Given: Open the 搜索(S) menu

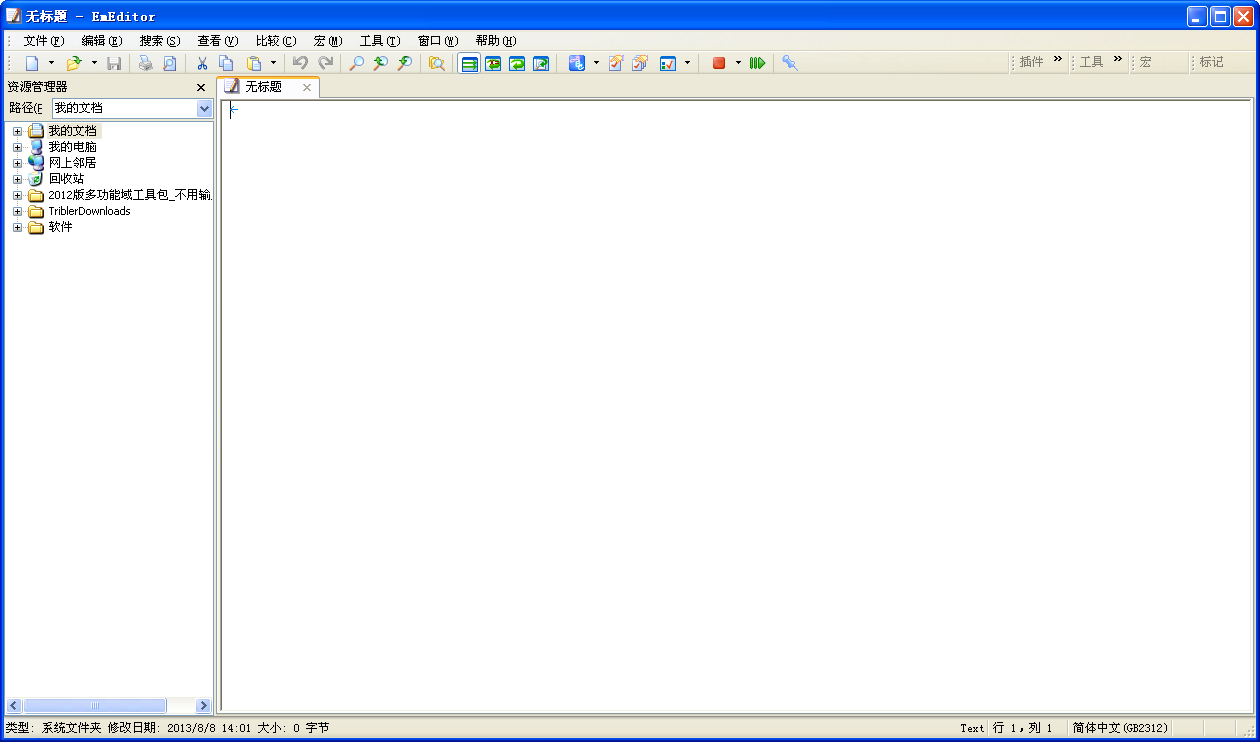Looking at the screenshot, I should point(160,41).
